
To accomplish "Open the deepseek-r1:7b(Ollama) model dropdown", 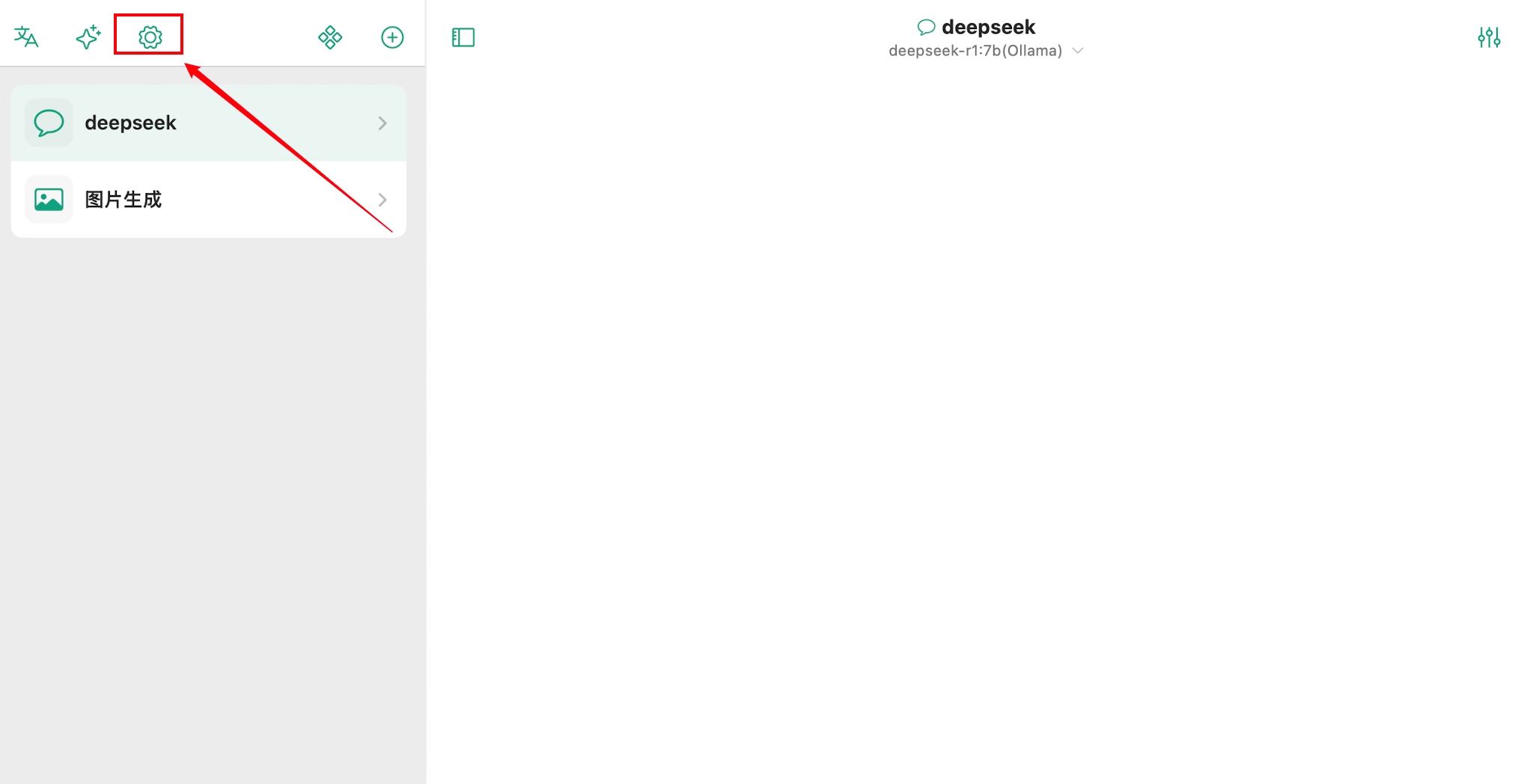I will 986,51.
